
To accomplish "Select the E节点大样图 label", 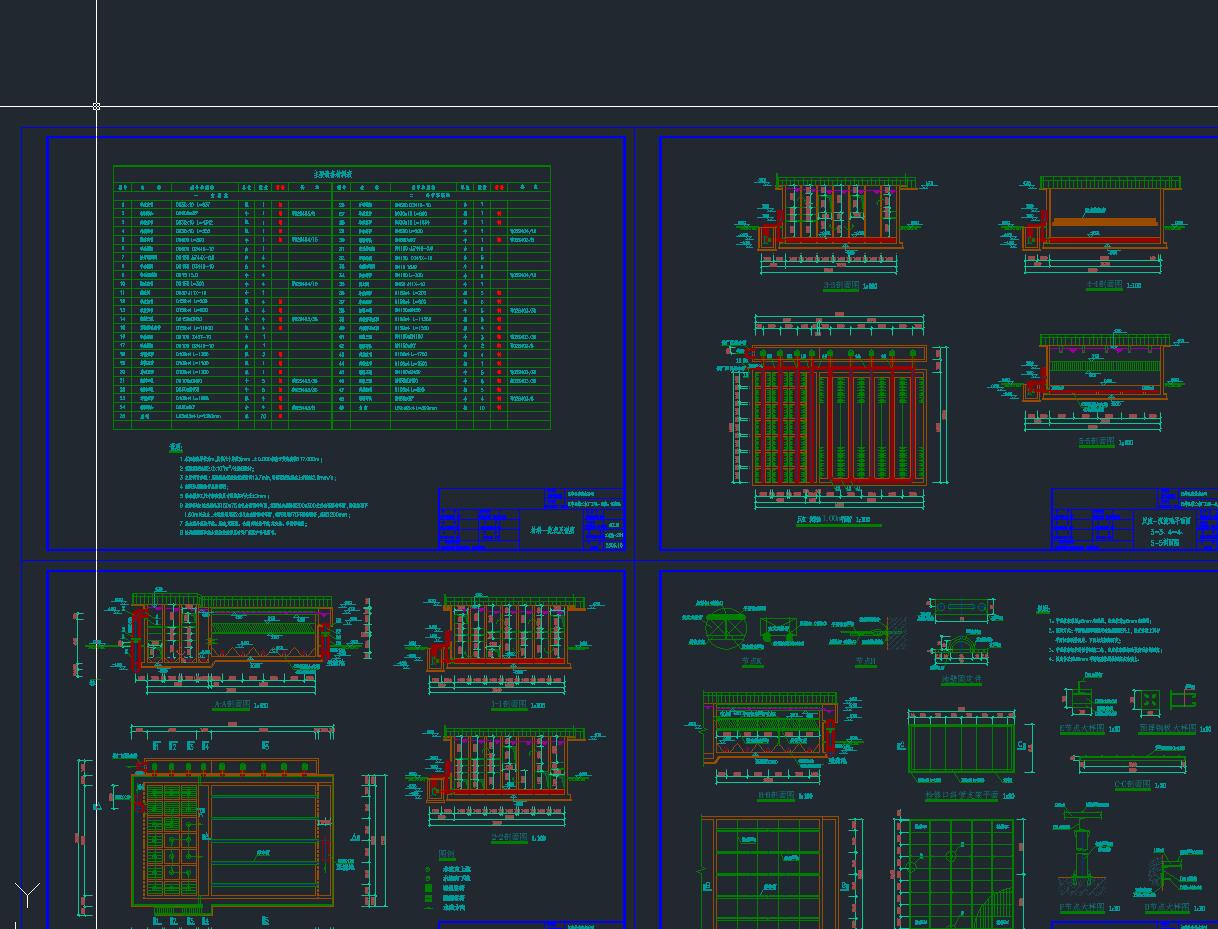I will click(1082, 728).
